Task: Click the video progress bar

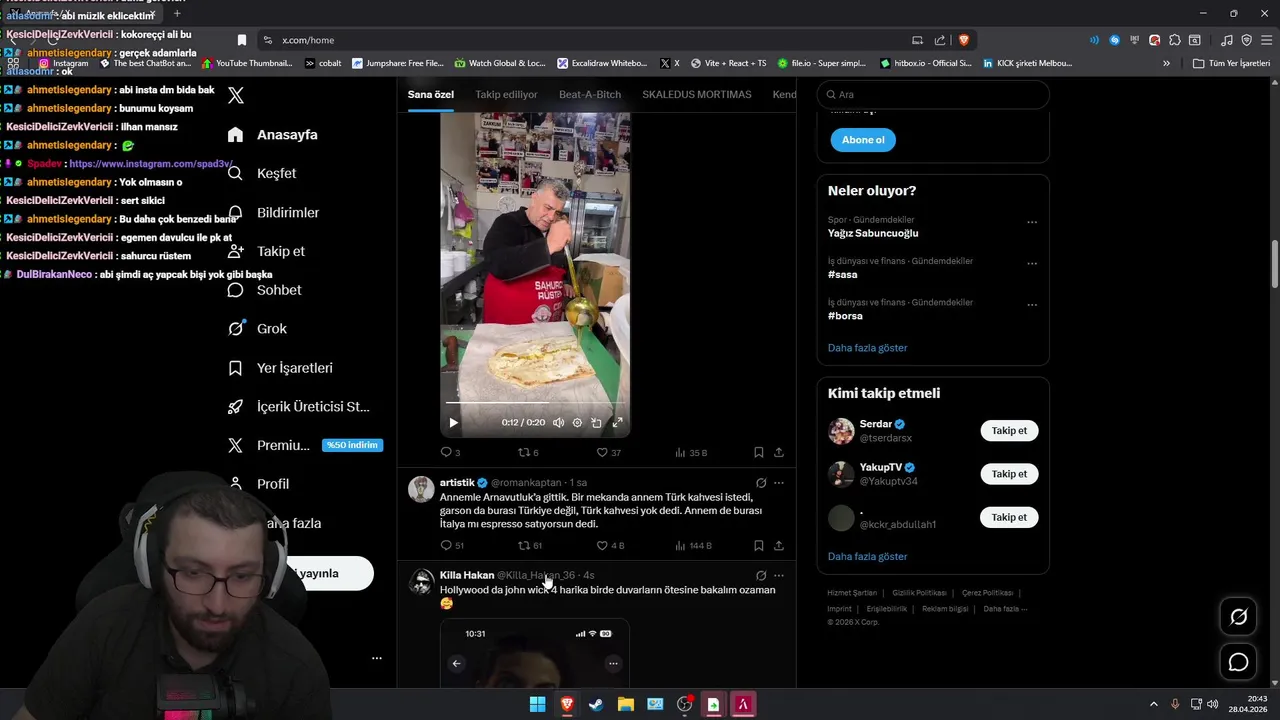Action: click(x=535, y=403)
